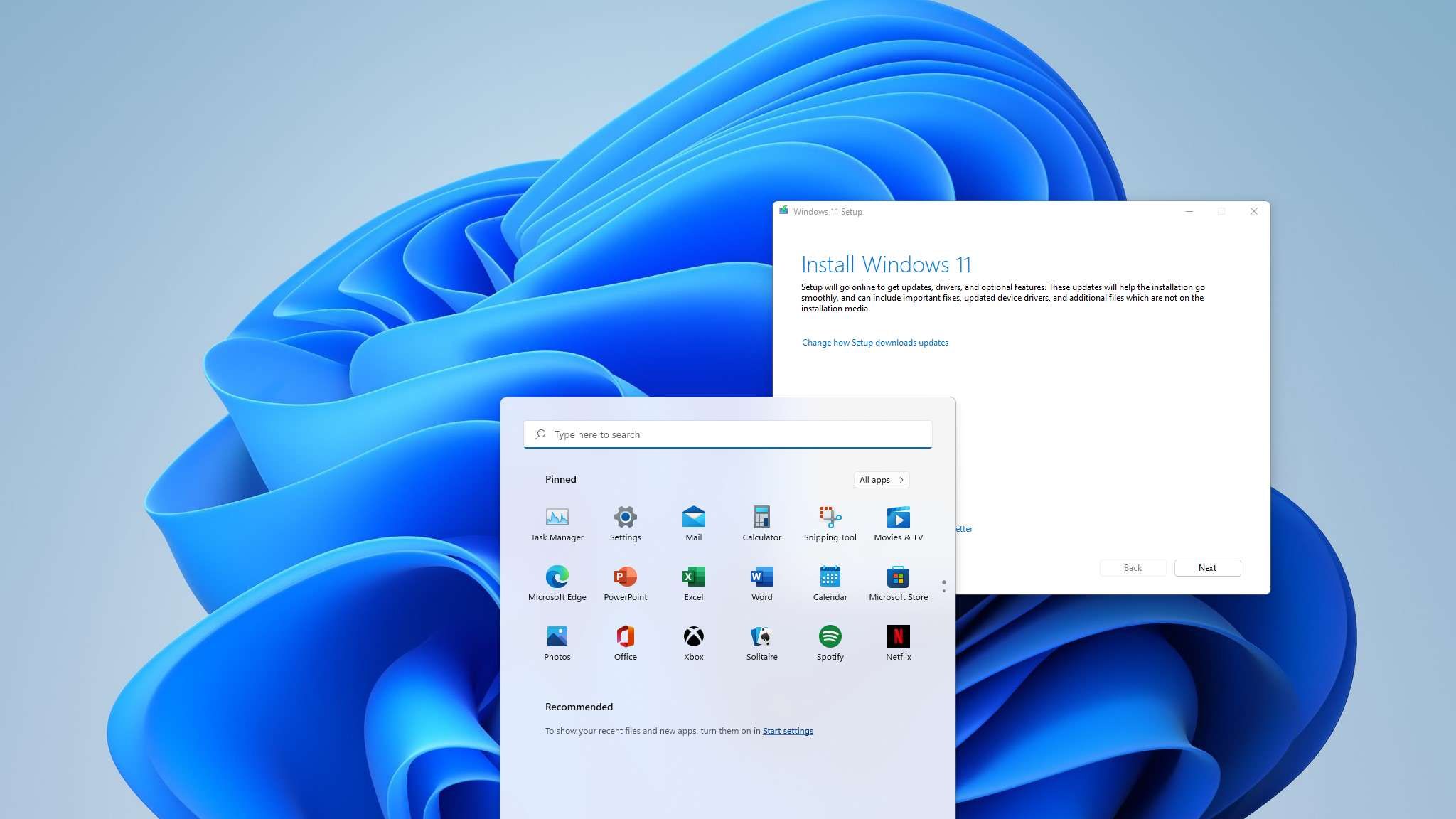Open the Xbox app
This screenshot has height=819, width=1456.
pos(693,643)
